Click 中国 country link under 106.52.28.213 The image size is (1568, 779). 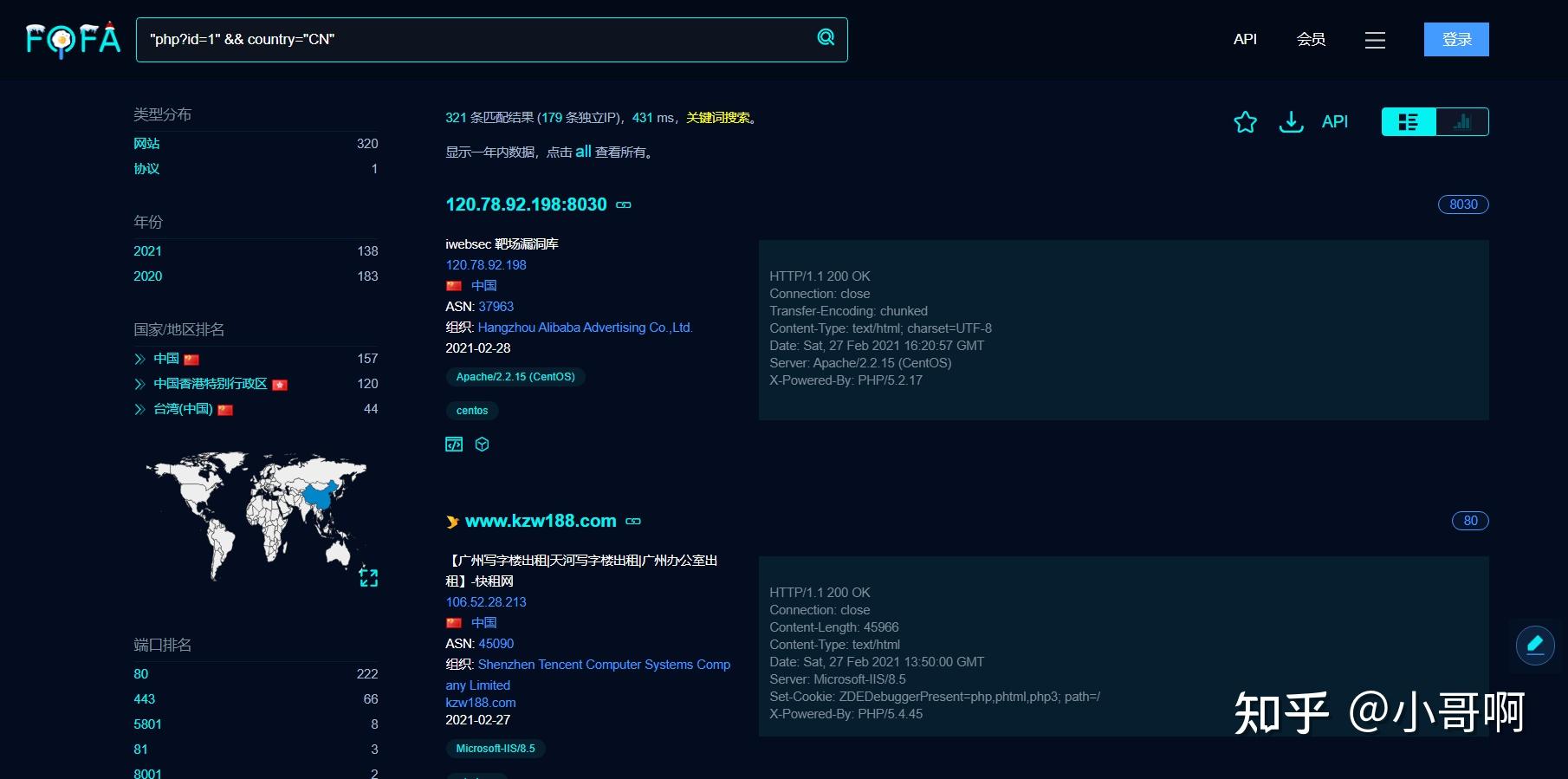[484, 623]
